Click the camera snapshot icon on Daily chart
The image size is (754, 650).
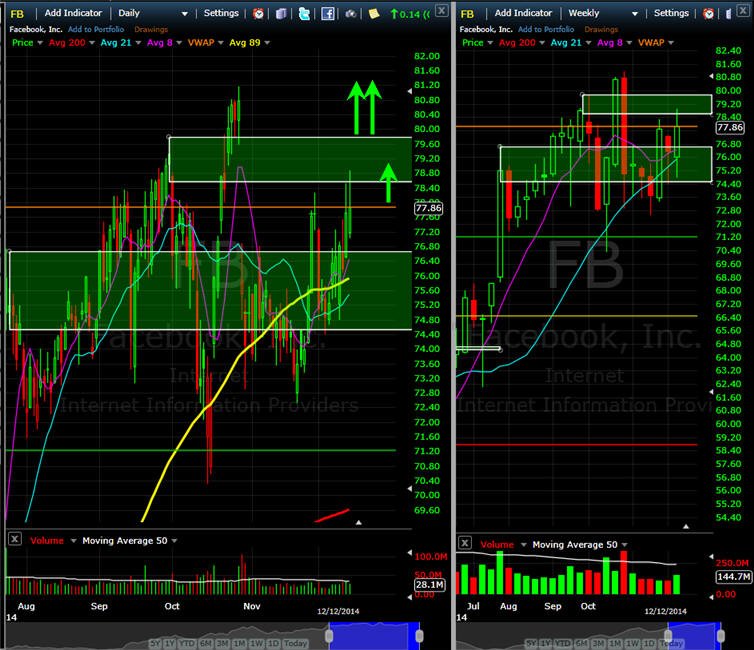tap(351, 13)
